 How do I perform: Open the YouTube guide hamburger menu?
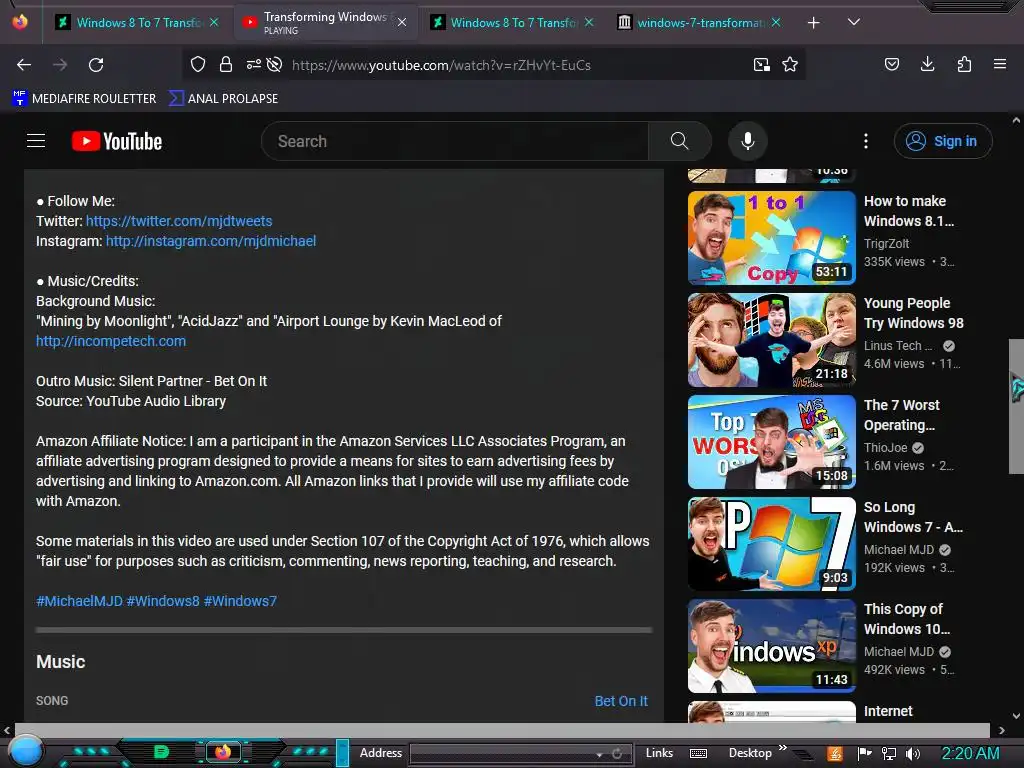pos(36,141)
